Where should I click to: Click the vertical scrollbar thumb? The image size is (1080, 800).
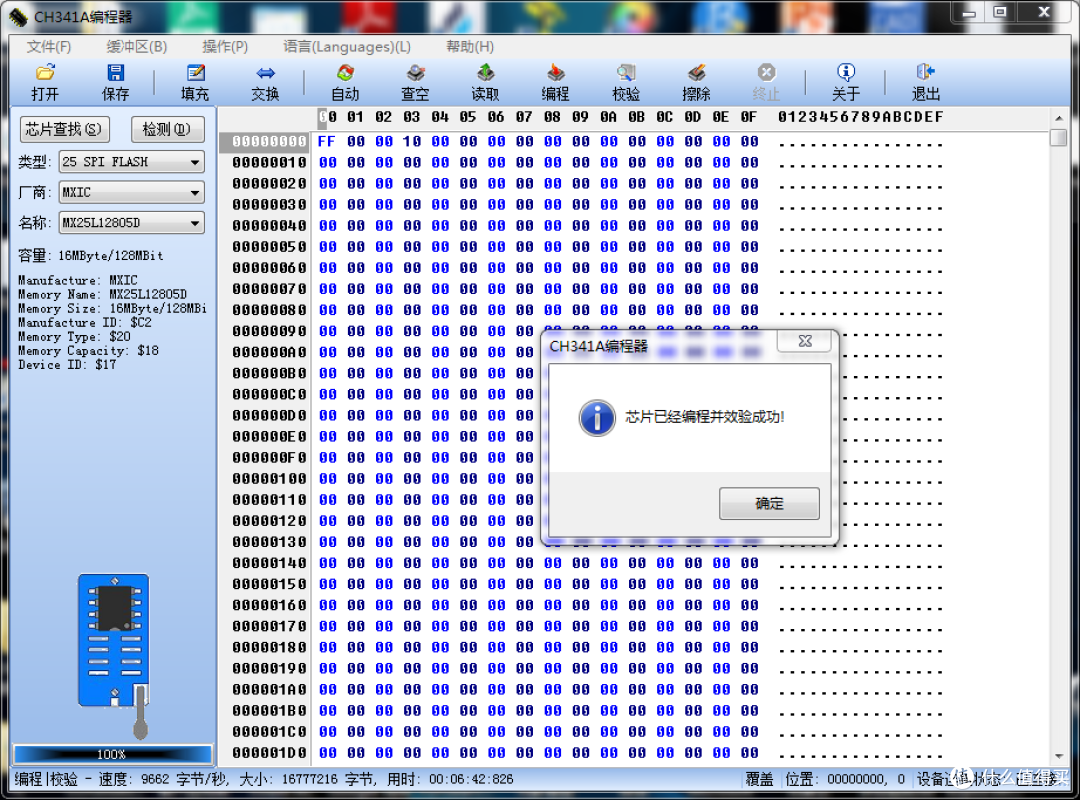click(1059, 137)
